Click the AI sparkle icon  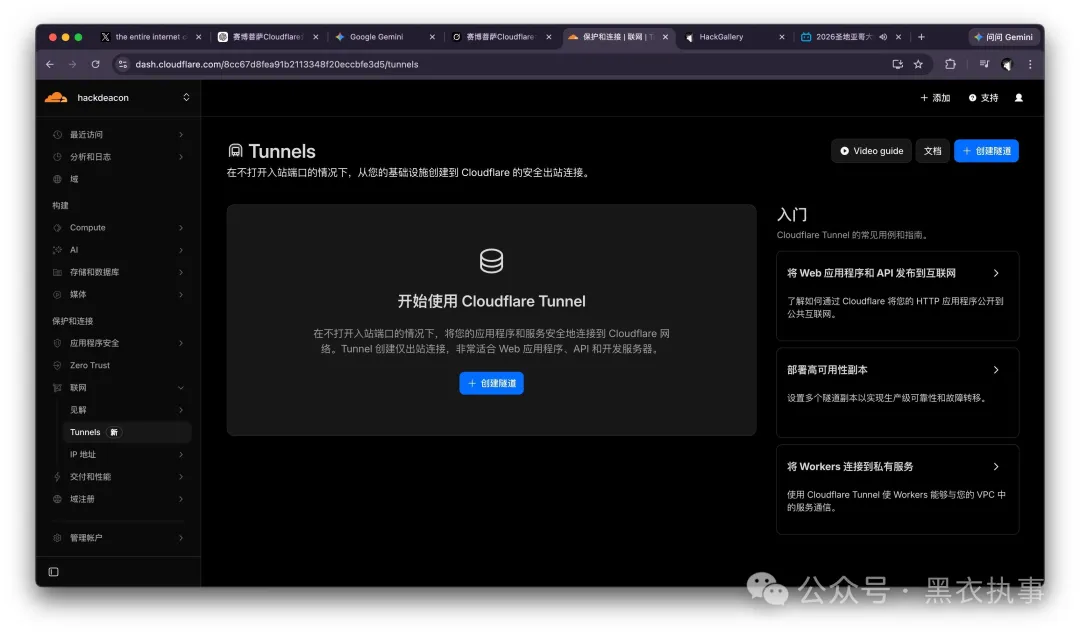pyautogui.click(x=57, y=249)
